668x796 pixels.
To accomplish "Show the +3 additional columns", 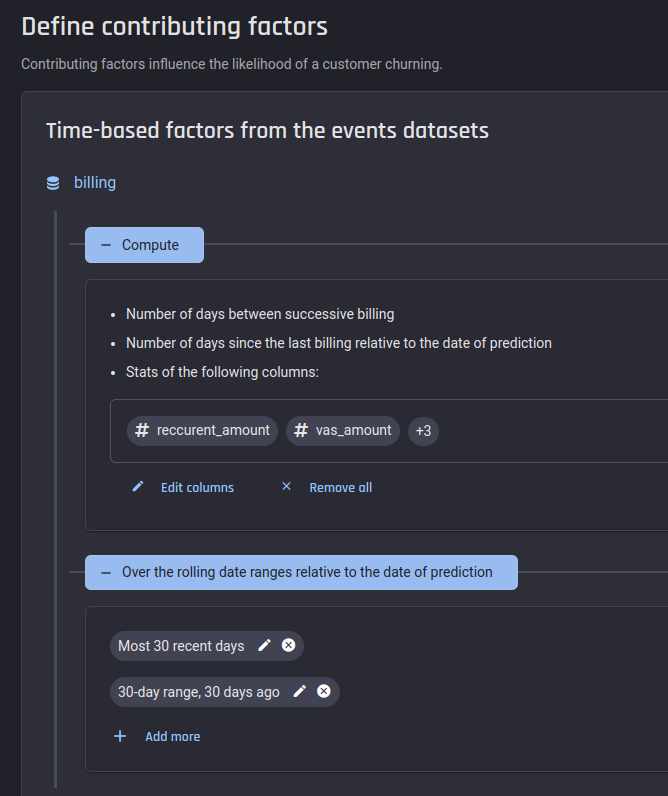I will point(423,430).
